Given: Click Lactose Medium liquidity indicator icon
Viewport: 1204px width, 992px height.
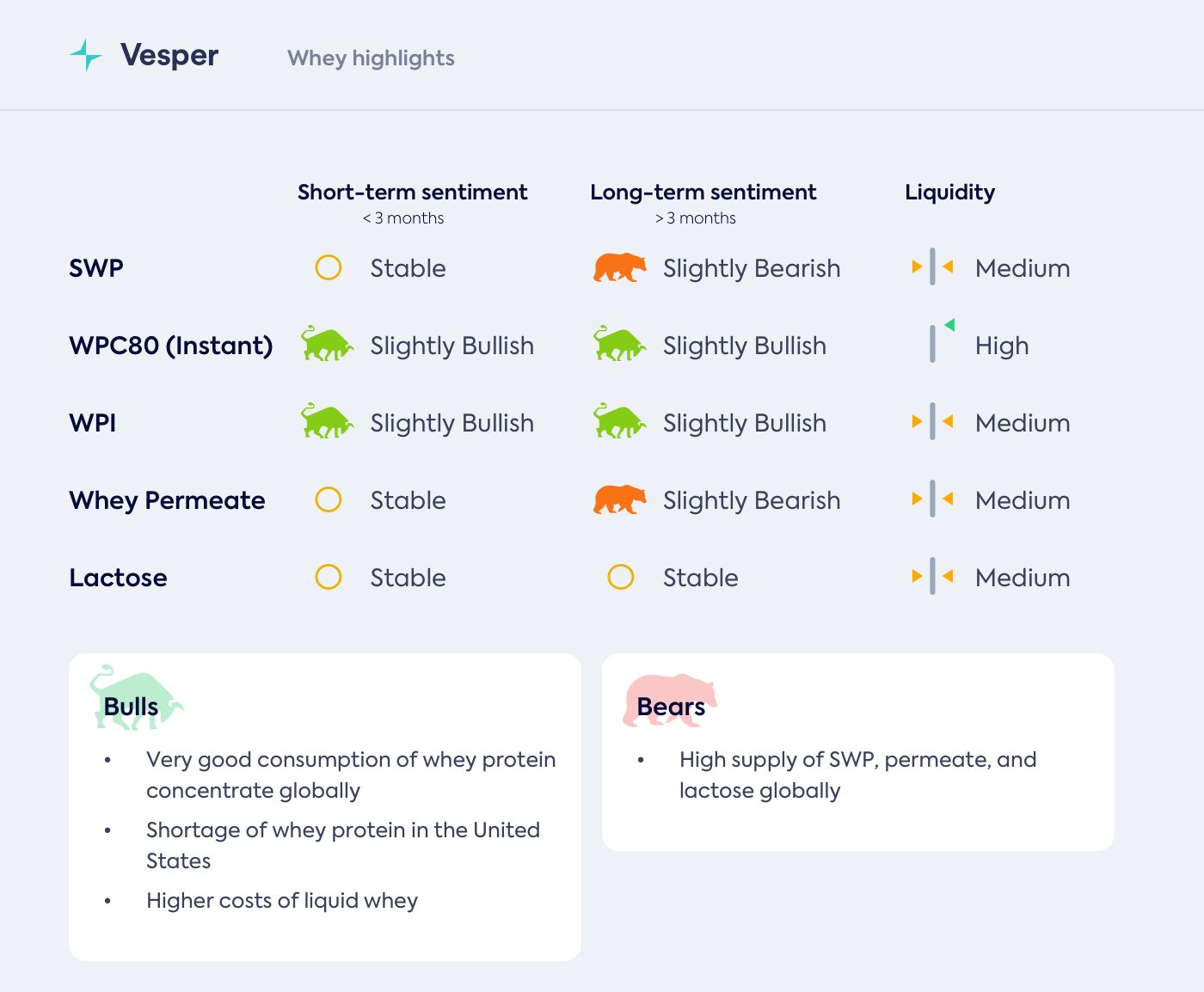Looking at the screenshot, I should point(932,577).
